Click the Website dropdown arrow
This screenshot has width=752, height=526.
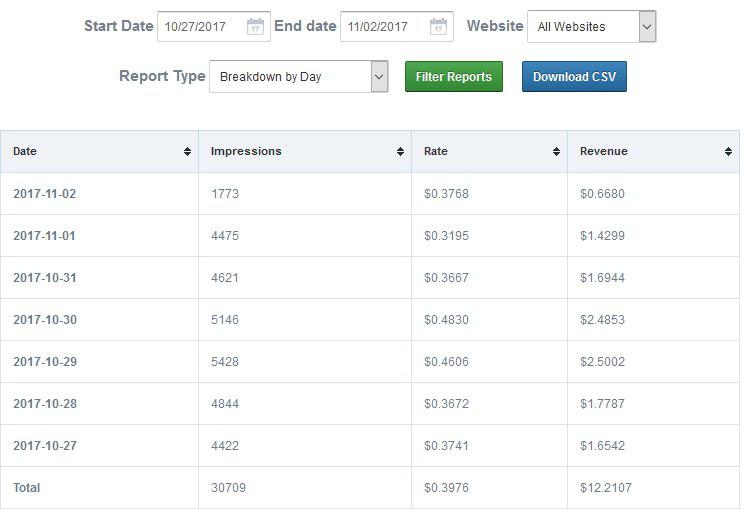tap(647, 27)
